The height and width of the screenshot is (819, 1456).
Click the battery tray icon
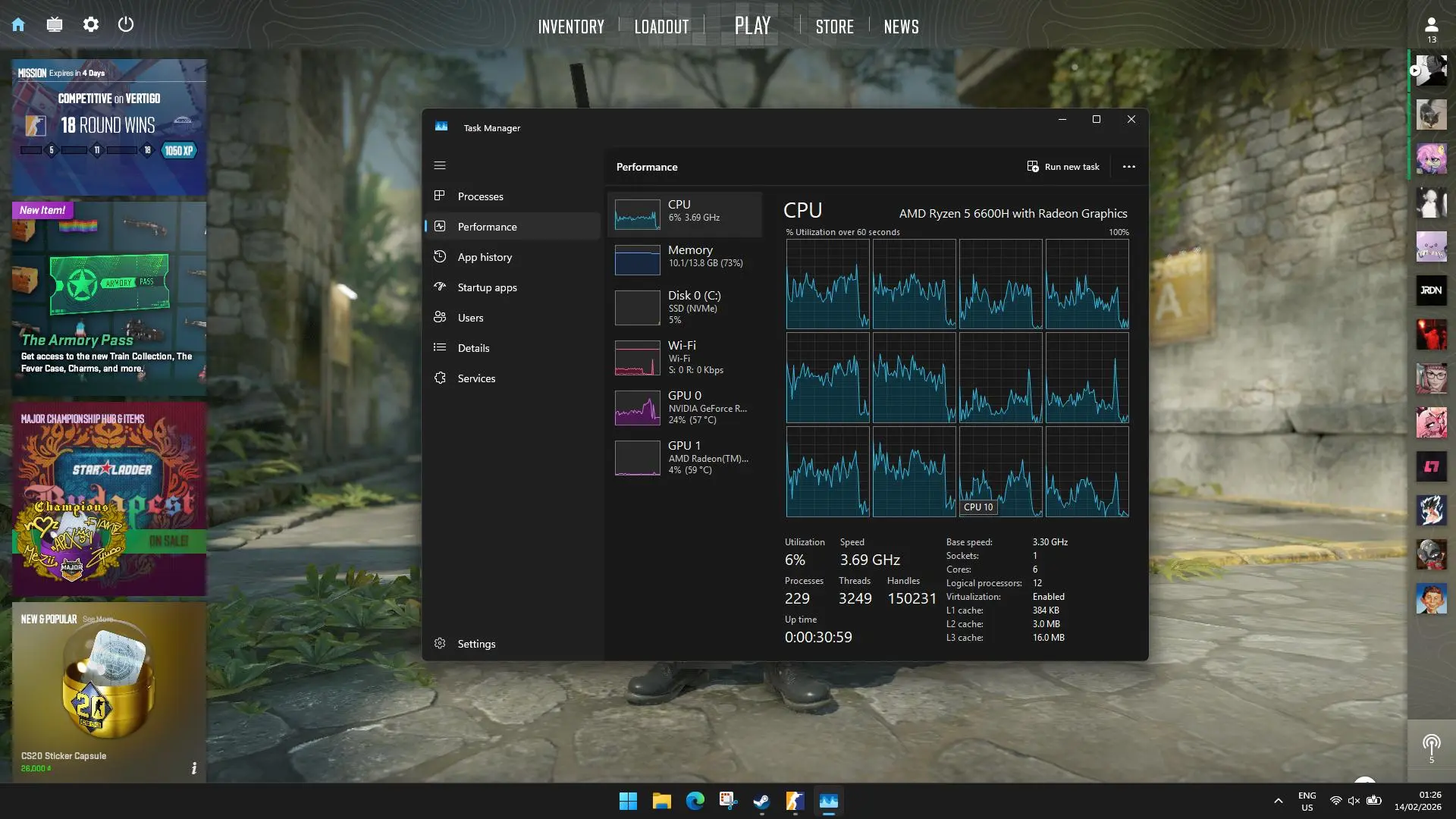pos(1373,801)
